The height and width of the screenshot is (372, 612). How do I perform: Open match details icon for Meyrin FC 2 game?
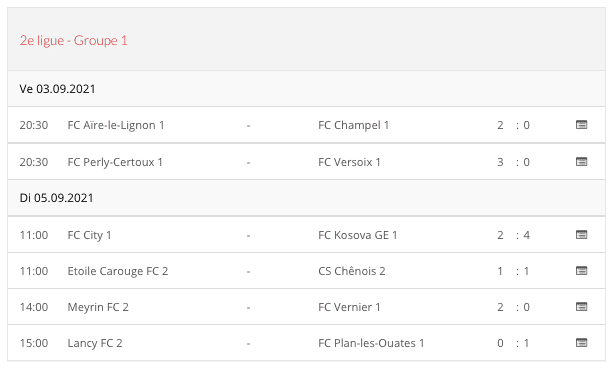pos(582,306)
